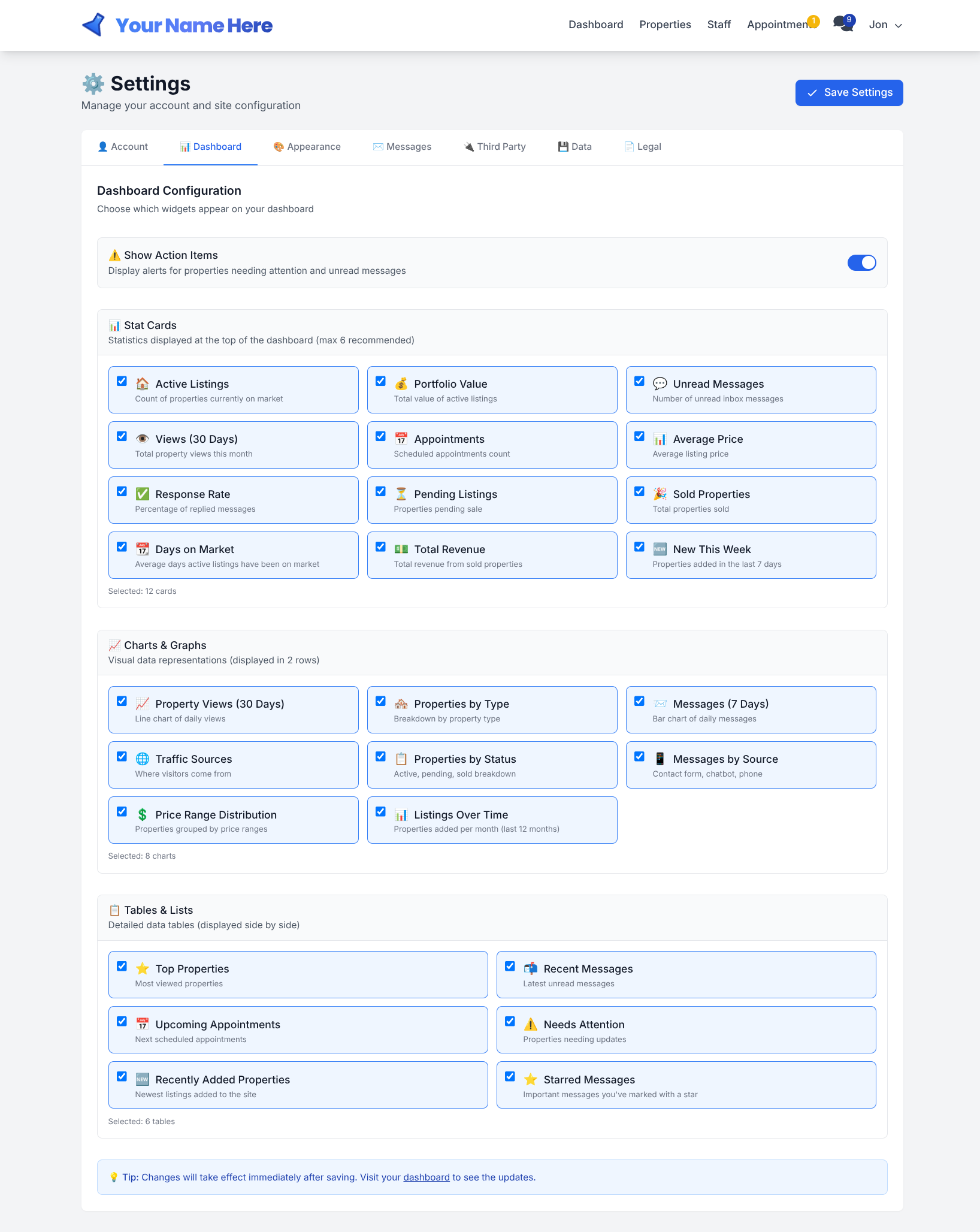The image size is (980, 1232).
Task: Click the Charts & Graphs chart icon
Action: (114, 645)
